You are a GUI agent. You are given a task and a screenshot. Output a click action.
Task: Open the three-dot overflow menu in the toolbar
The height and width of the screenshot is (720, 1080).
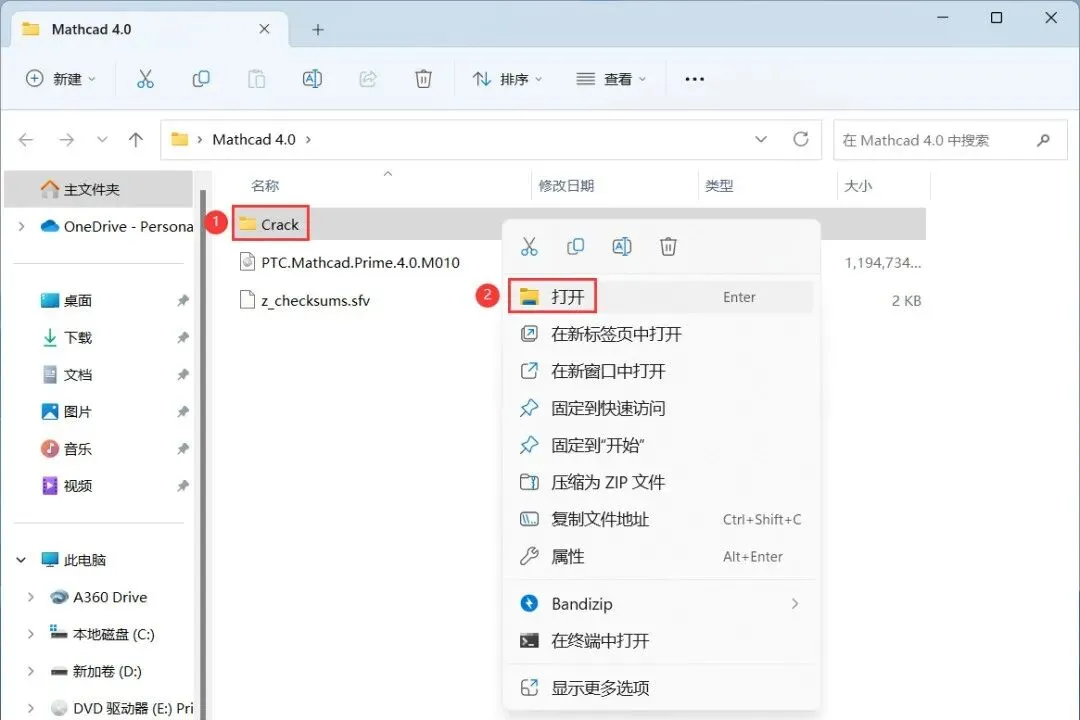[694, 79]
